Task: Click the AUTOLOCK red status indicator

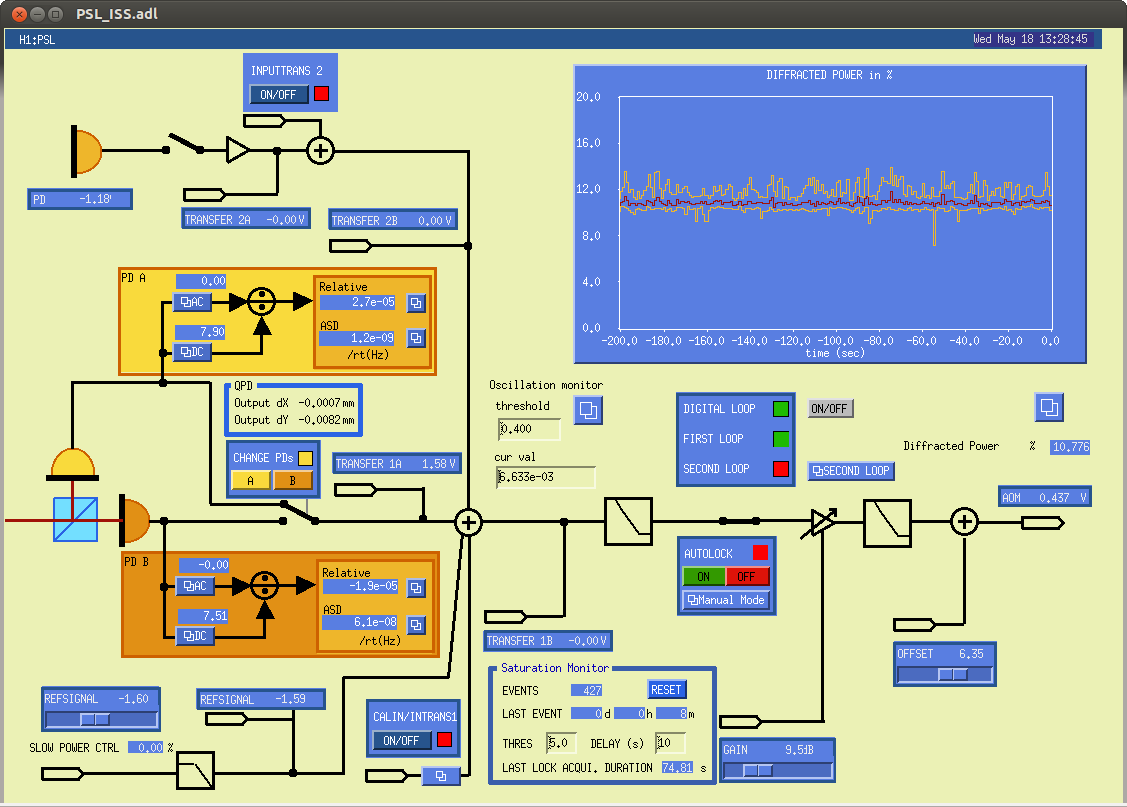Action: [x=760, y=553]
